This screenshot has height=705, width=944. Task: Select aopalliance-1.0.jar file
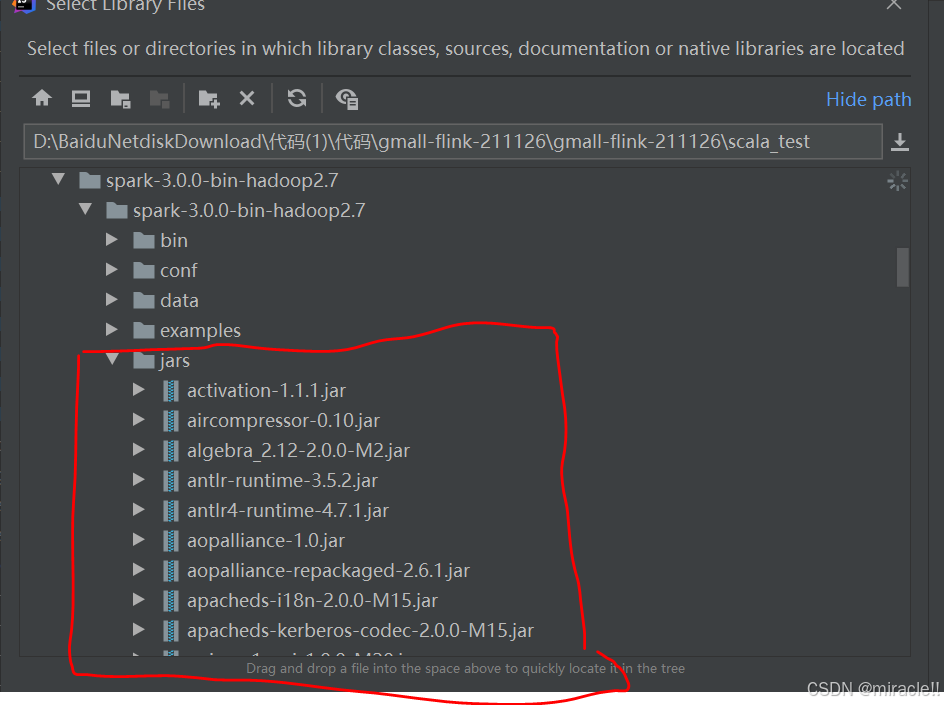(x=254, y=541)
